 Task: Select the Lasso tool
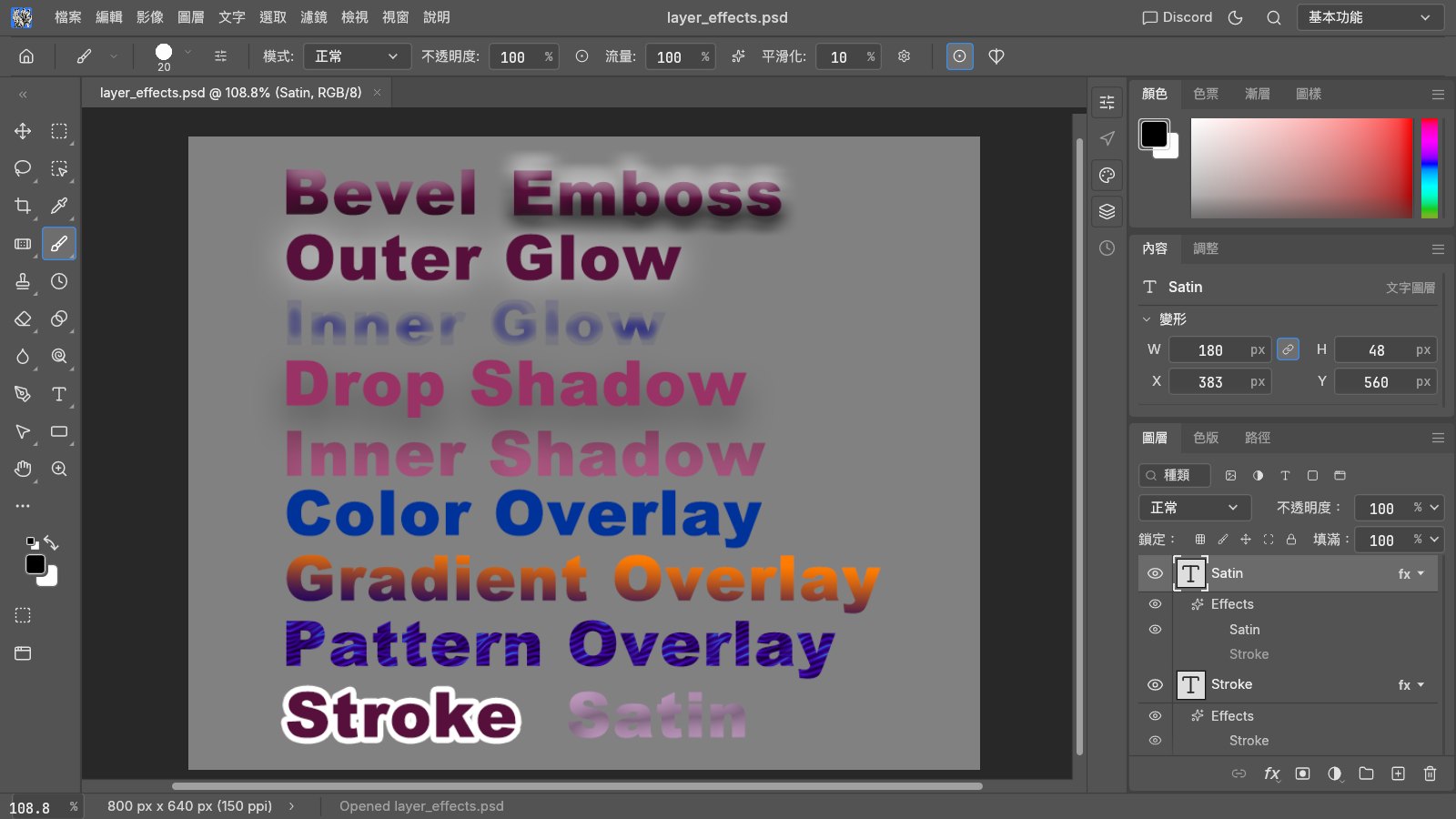pos(23,168)
